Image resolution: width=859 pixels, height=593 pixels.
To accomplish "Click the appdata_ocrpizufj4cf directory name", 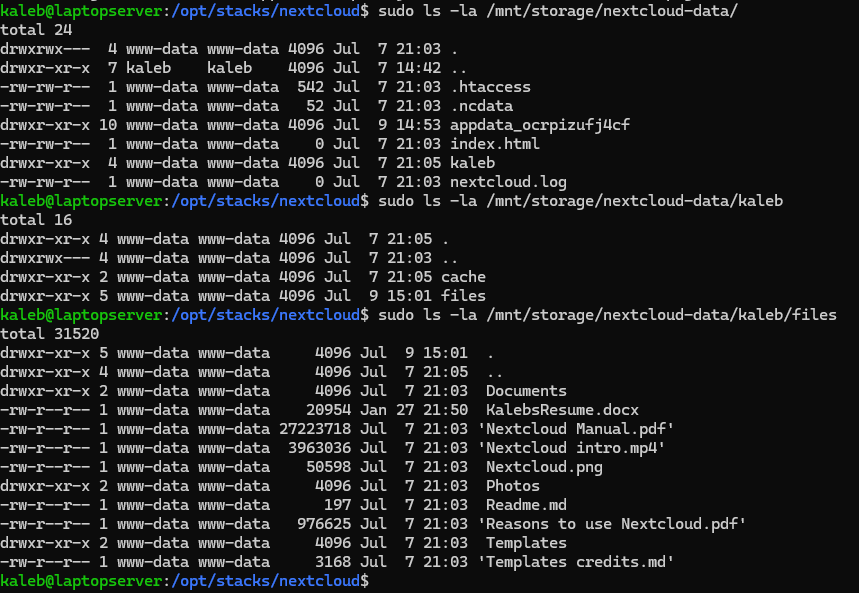I will [540, 125].
